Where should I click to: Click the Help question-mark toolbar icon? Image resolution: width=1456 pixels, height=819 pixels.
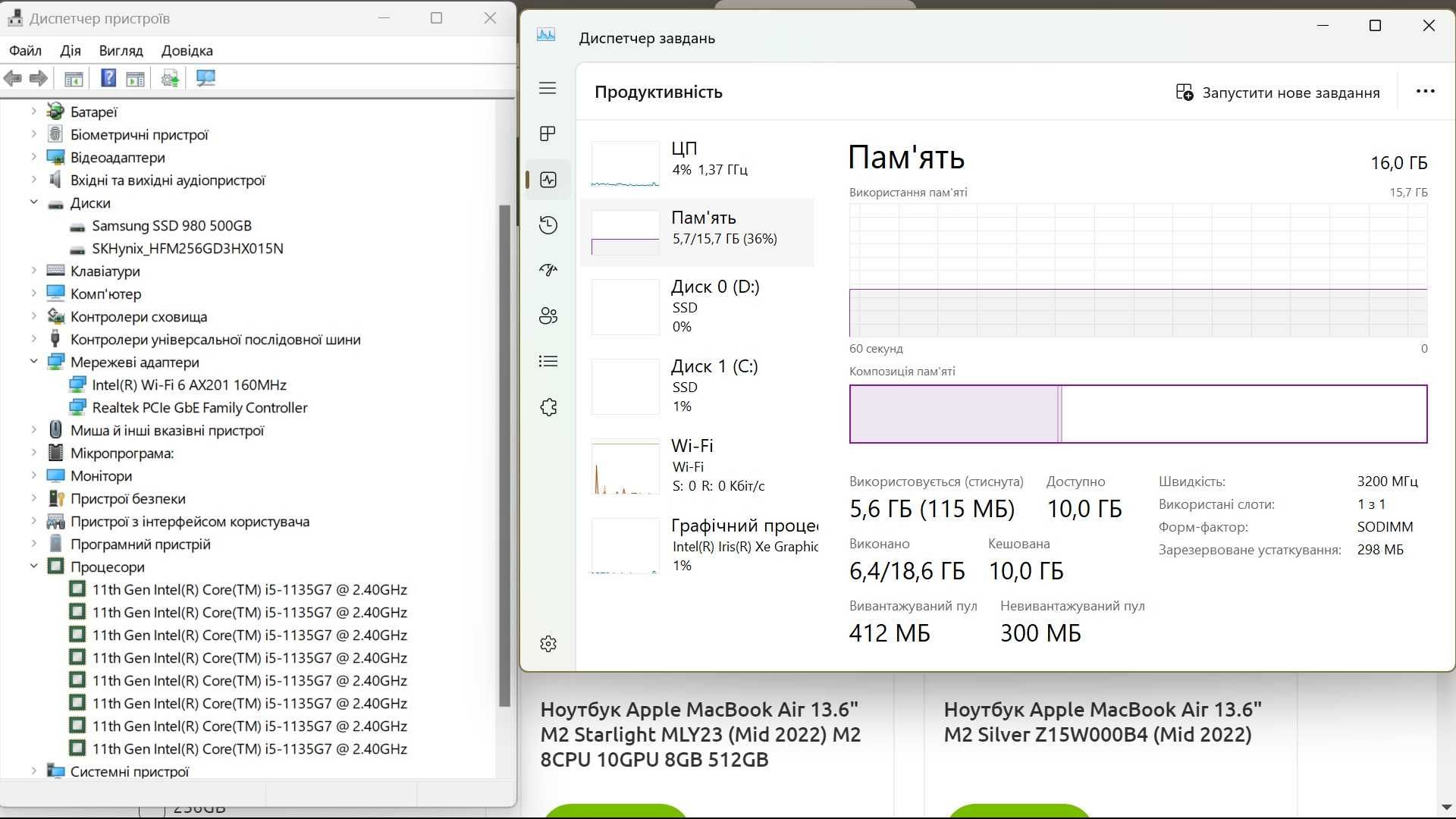point(108,78)
